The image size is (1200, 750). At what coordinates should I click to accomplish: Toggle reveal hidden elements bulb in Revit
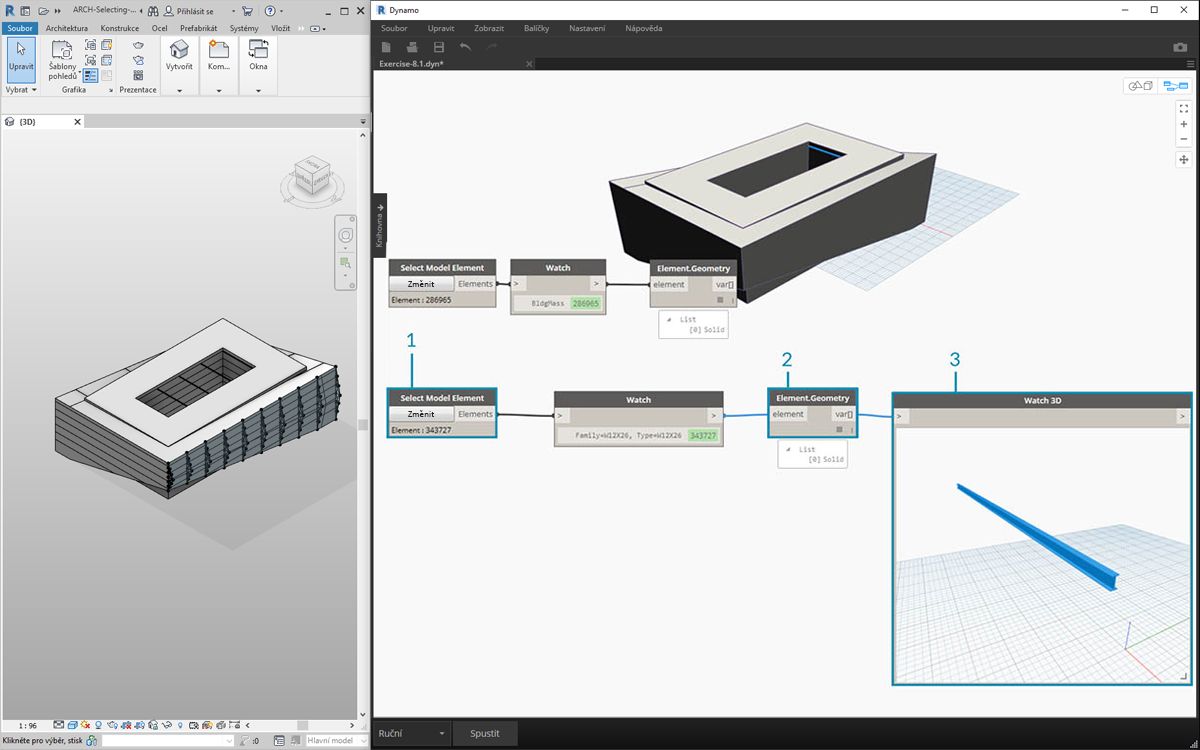181,724
